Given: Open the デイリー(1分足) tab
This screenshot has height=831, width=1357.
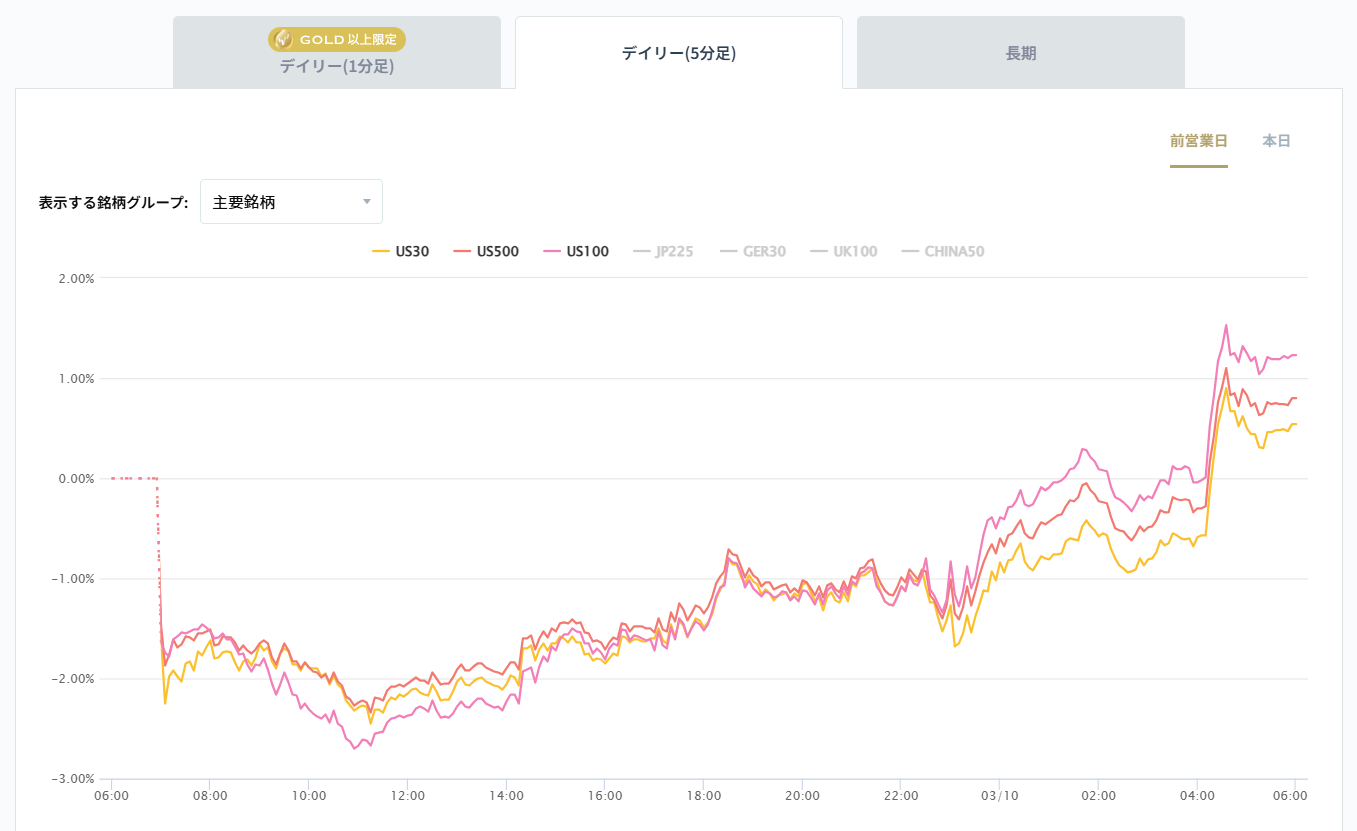Looking at the screenshot, I should coord(336,67).
